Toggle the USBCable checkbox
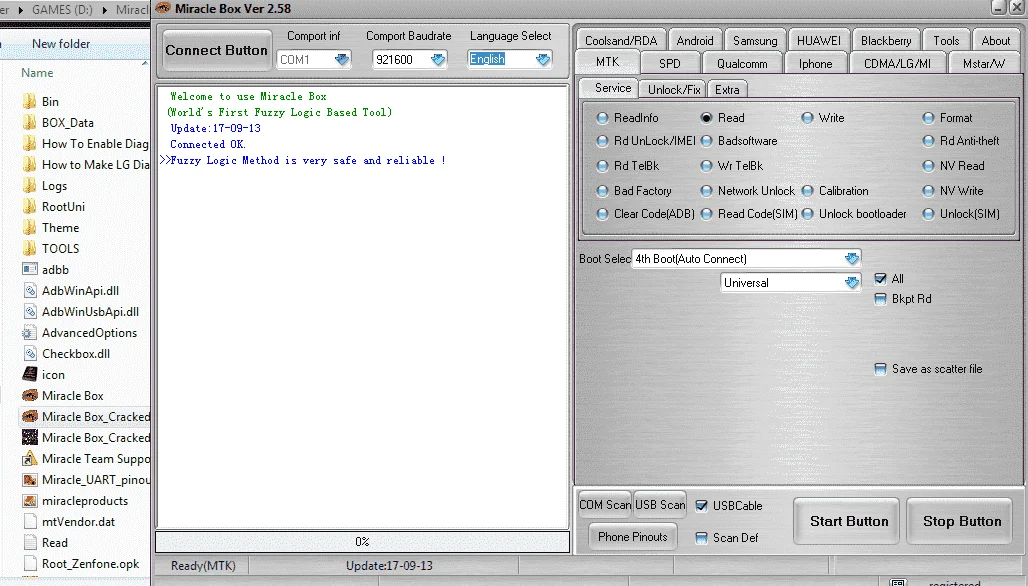 click(x=702, y=505)
